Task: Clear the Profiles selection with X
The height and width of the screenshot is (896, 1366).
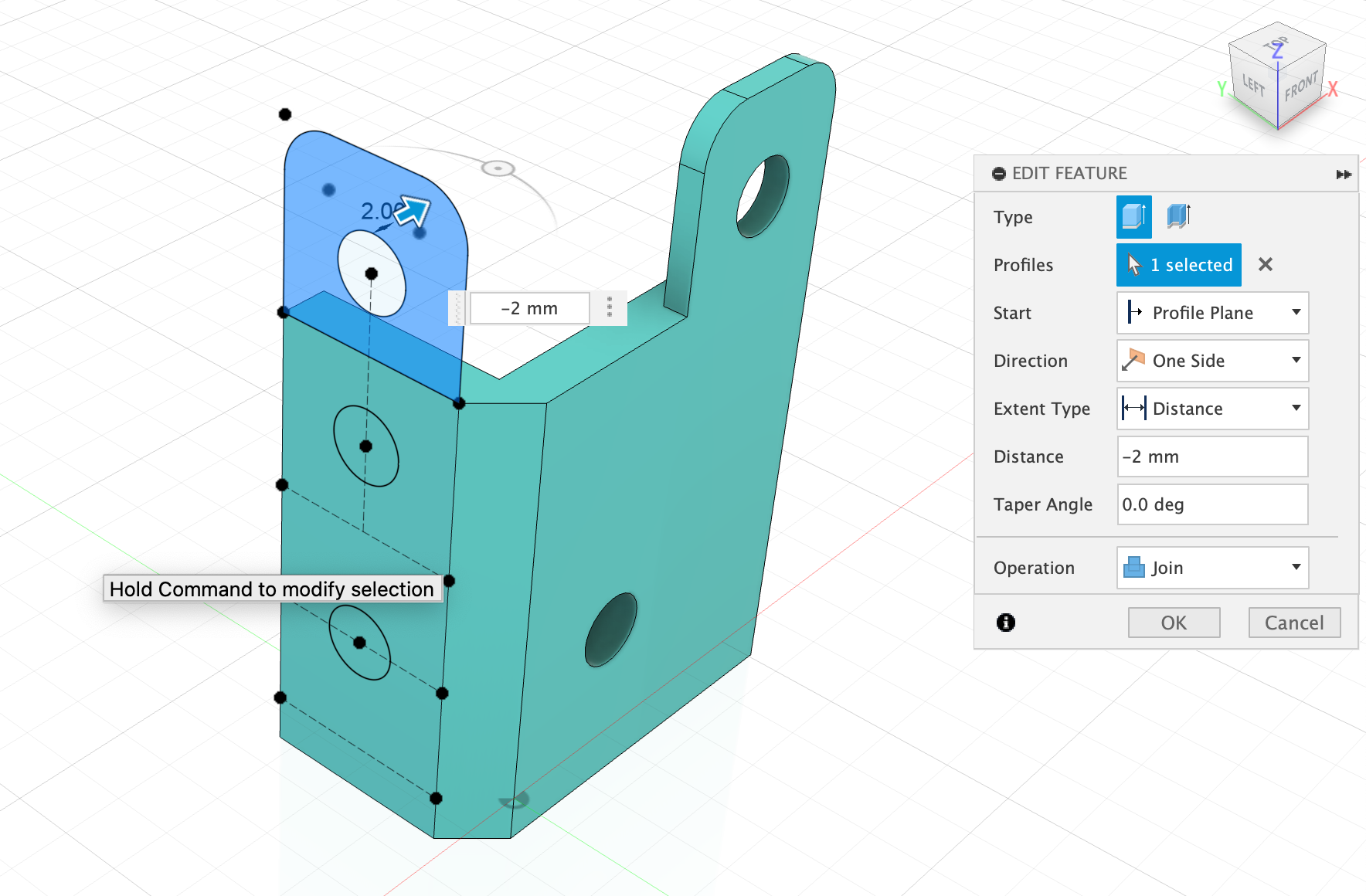Action: 1265,265
